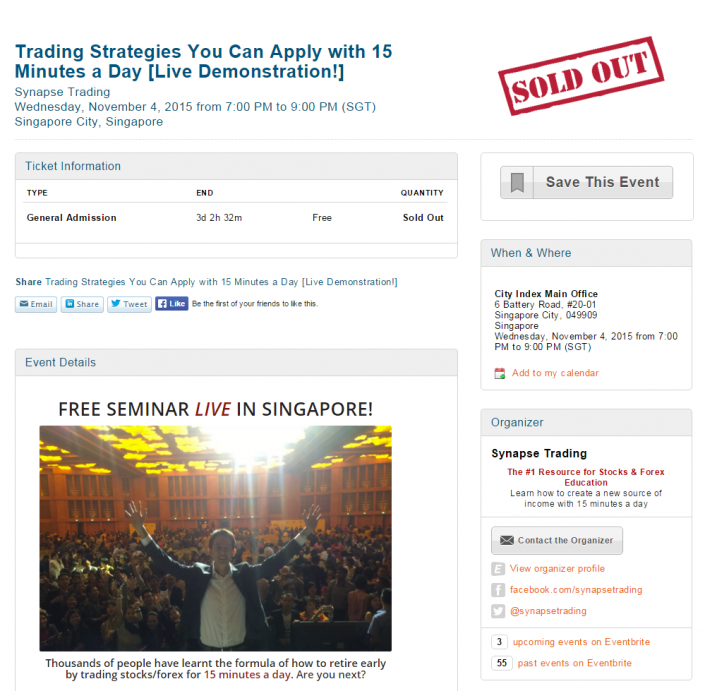
Task: Click the seminar crowd photo
Action: 215,538
